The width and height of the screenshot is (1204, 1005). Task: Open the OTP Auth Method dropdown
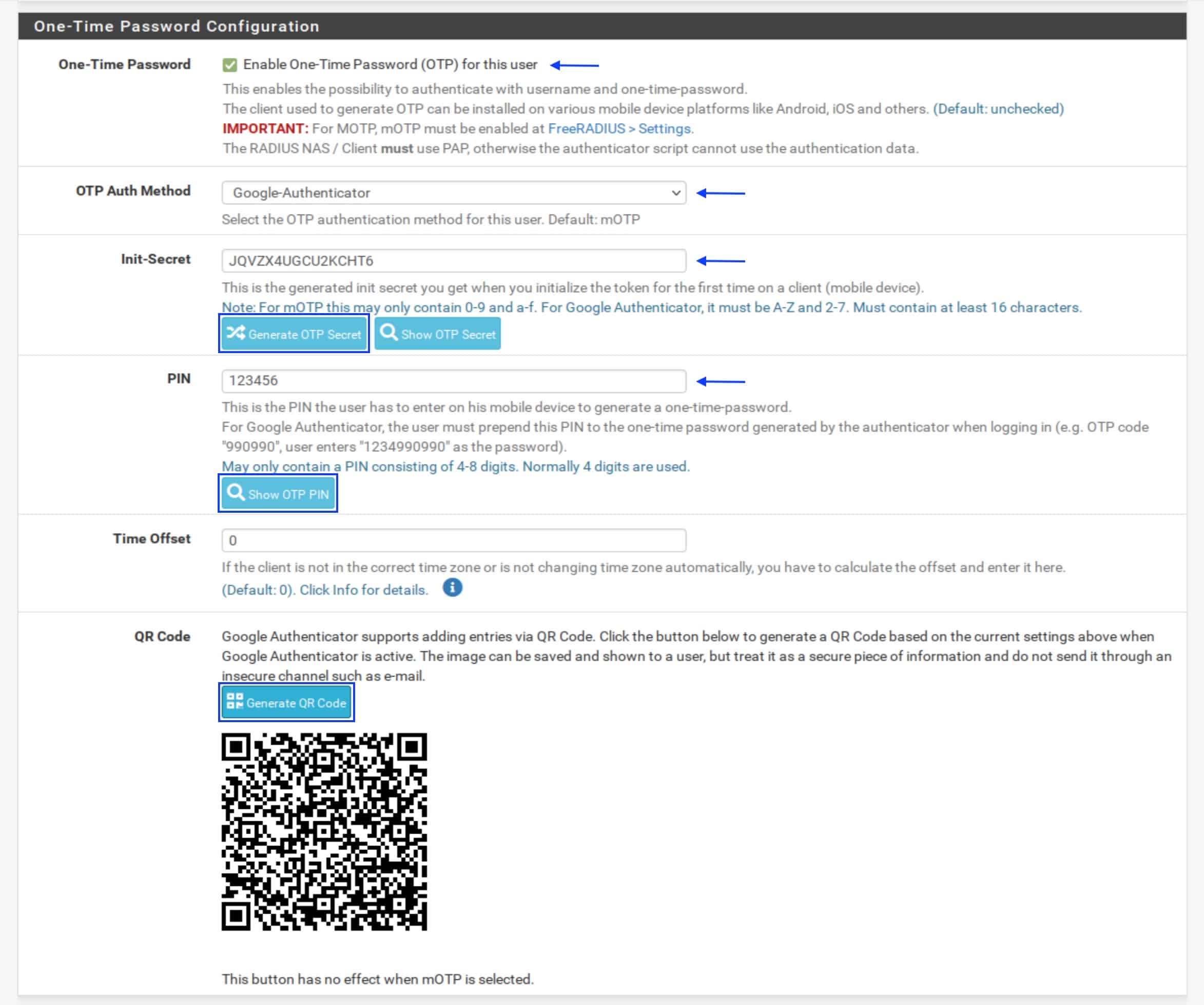(x=454, y=192)
